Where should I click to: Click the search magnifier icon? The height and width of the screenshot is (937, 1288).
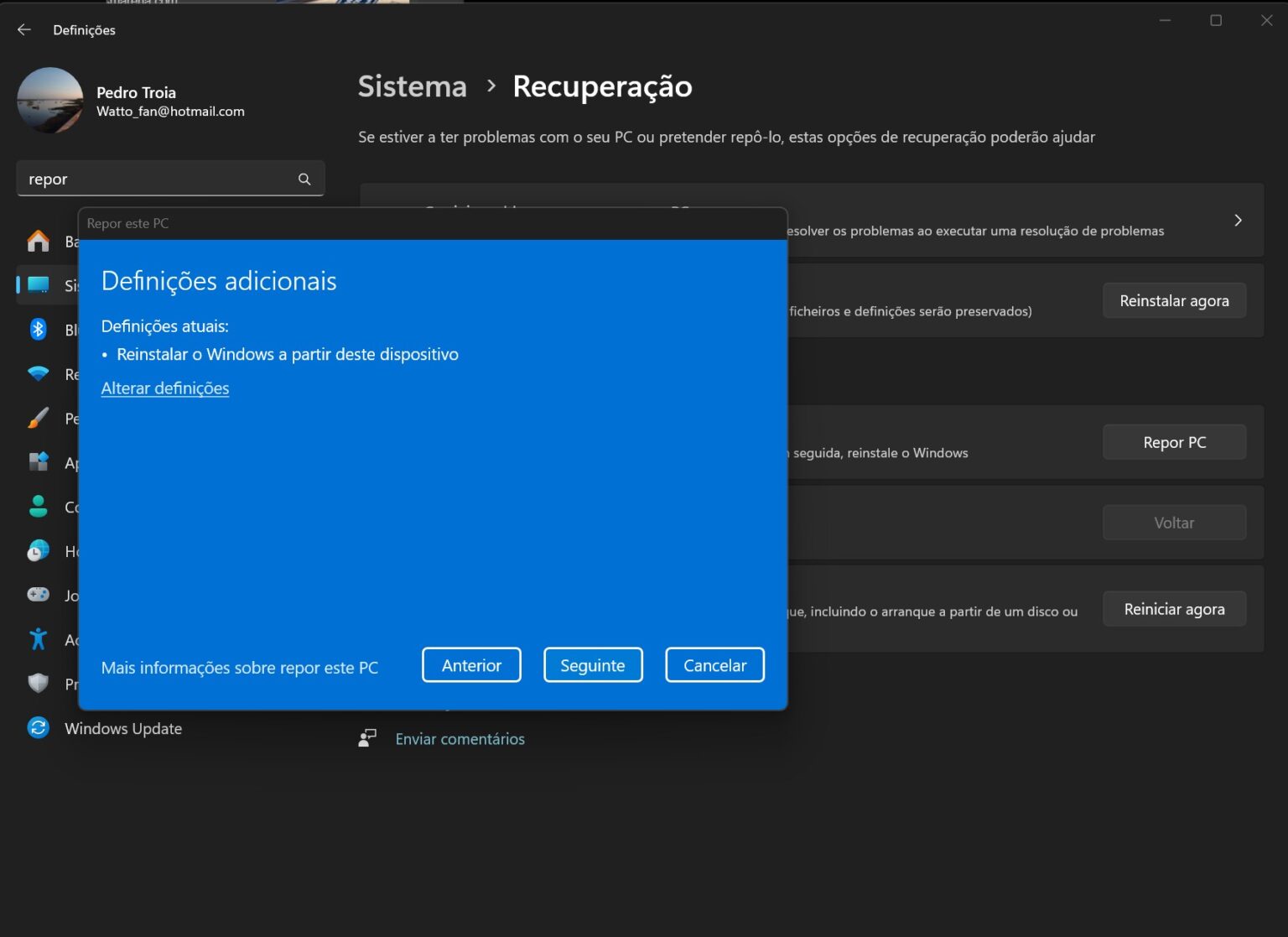pyautogui.click(x=304, y=179)
